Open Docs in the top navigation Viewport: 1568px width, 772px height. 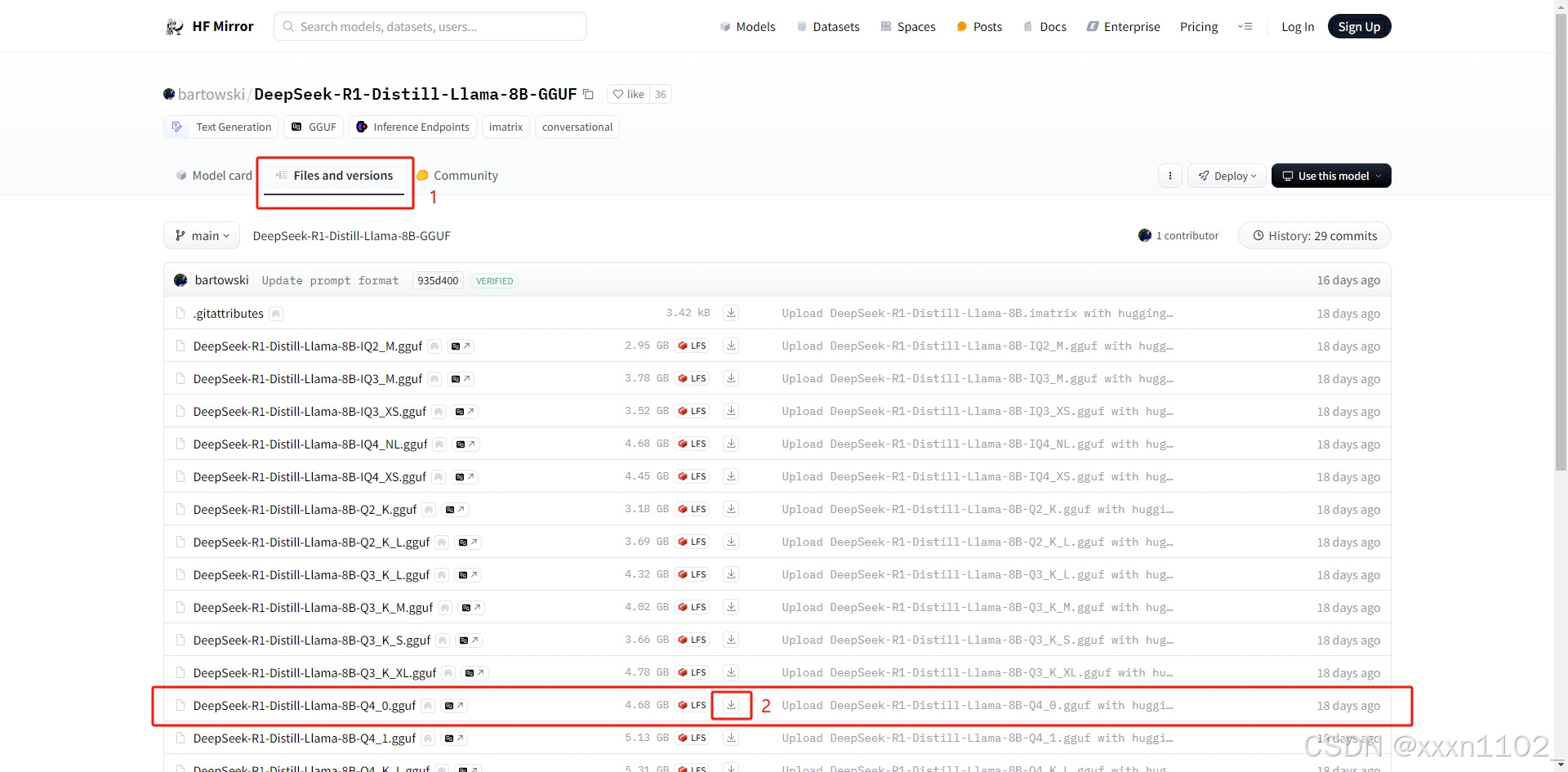coord(1045,26)
